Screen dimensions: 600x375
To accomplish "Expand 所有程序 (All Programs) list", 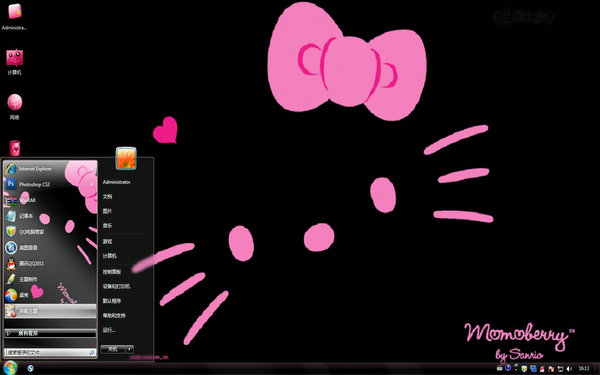I will coord(50,333).
